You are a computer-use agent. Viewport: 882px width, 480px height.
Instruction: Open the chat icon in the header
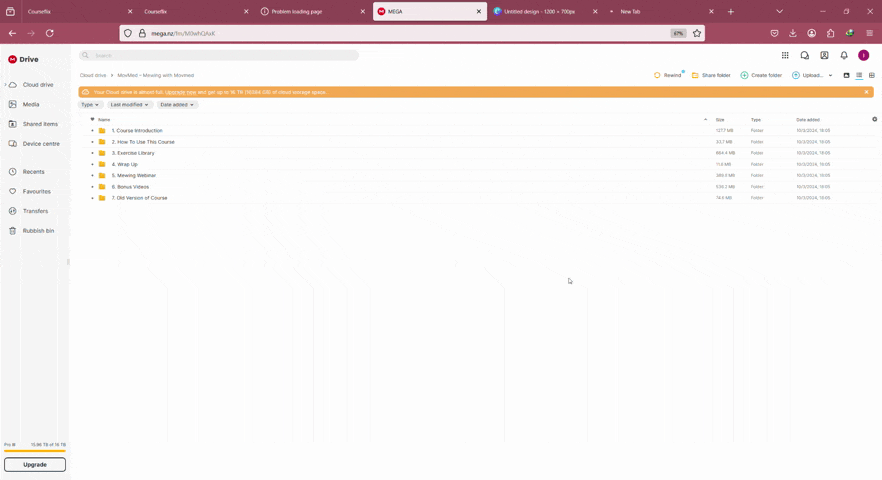pyautogui.click(x=804, y=55)
